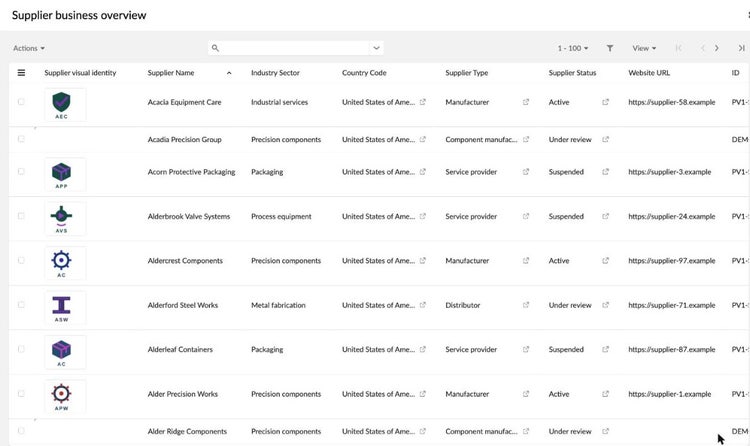Select the Alderbrook Valve Systems row checkbox
This screenshot has width=750, height=446.
pyautogui.click(x=21, y=216)
